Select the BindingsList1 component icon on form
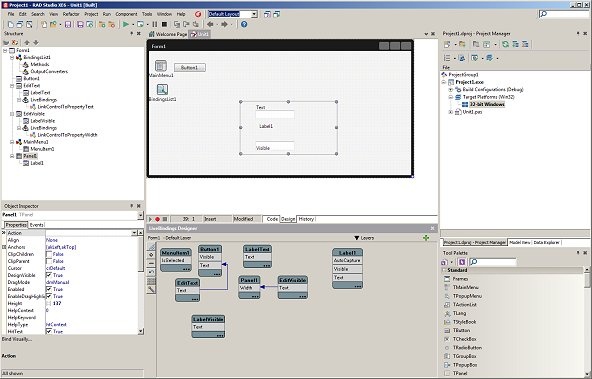 [162, 89]
